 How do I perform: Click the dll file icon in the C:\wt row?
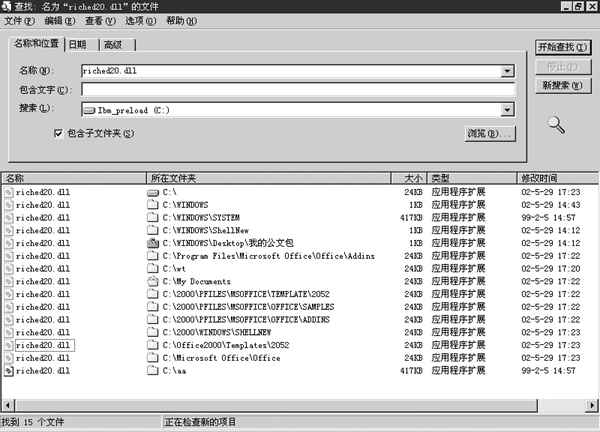tap(8, 269)
